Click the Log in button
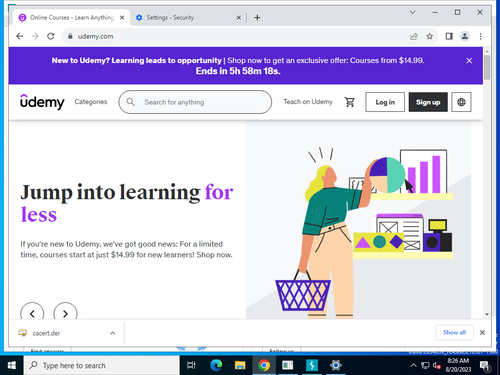The image size is (500, 375). pos(385,102)
